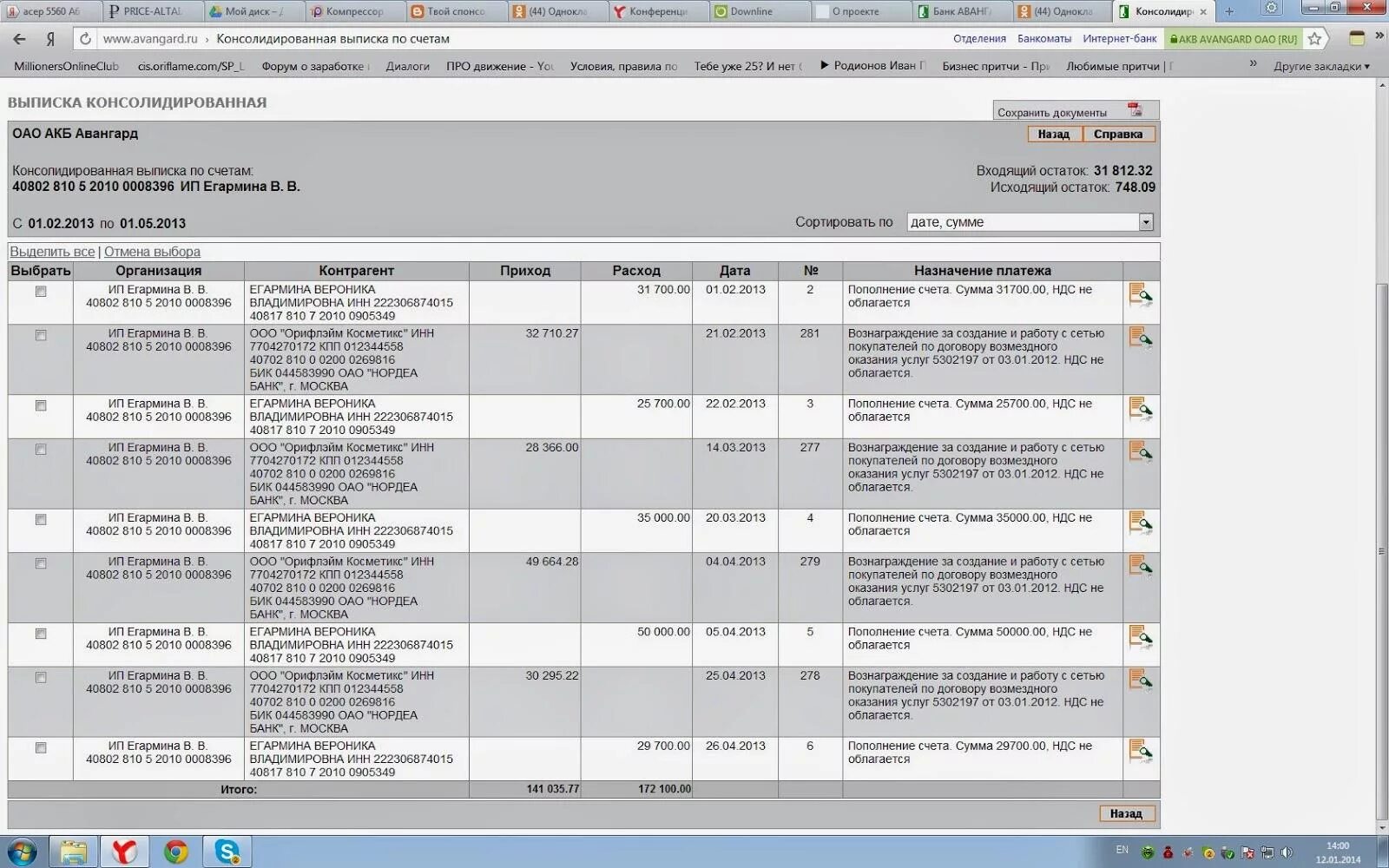View document details for 14.03.2013 payment

1140,453
